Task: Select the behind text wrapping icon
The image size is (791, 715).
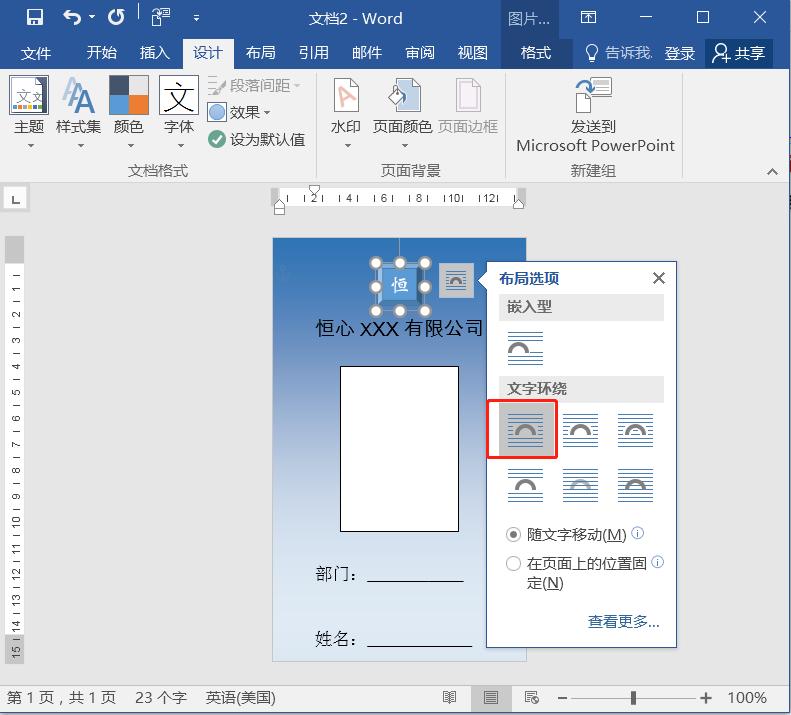Action: pos(580,485)
